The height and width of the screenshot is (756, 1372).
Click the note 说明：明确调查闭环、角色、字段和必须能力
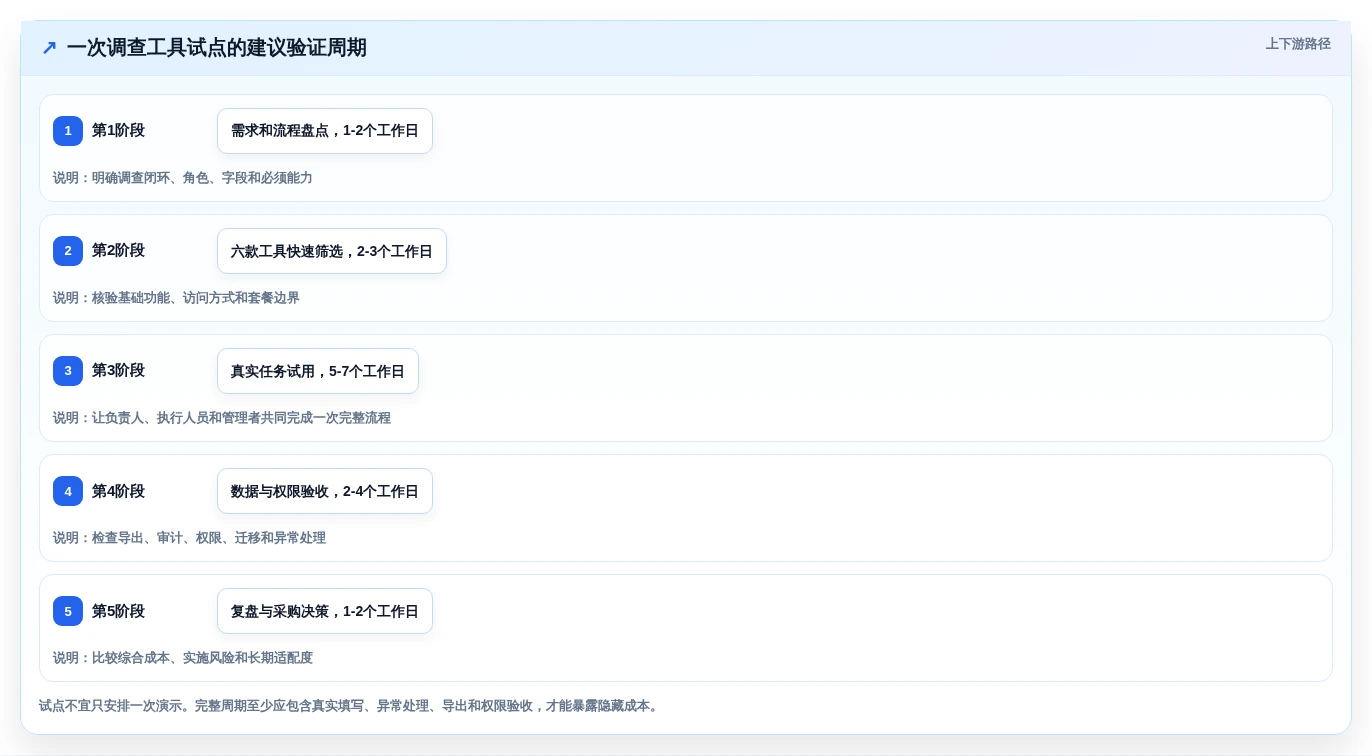[x=183, y=178]
